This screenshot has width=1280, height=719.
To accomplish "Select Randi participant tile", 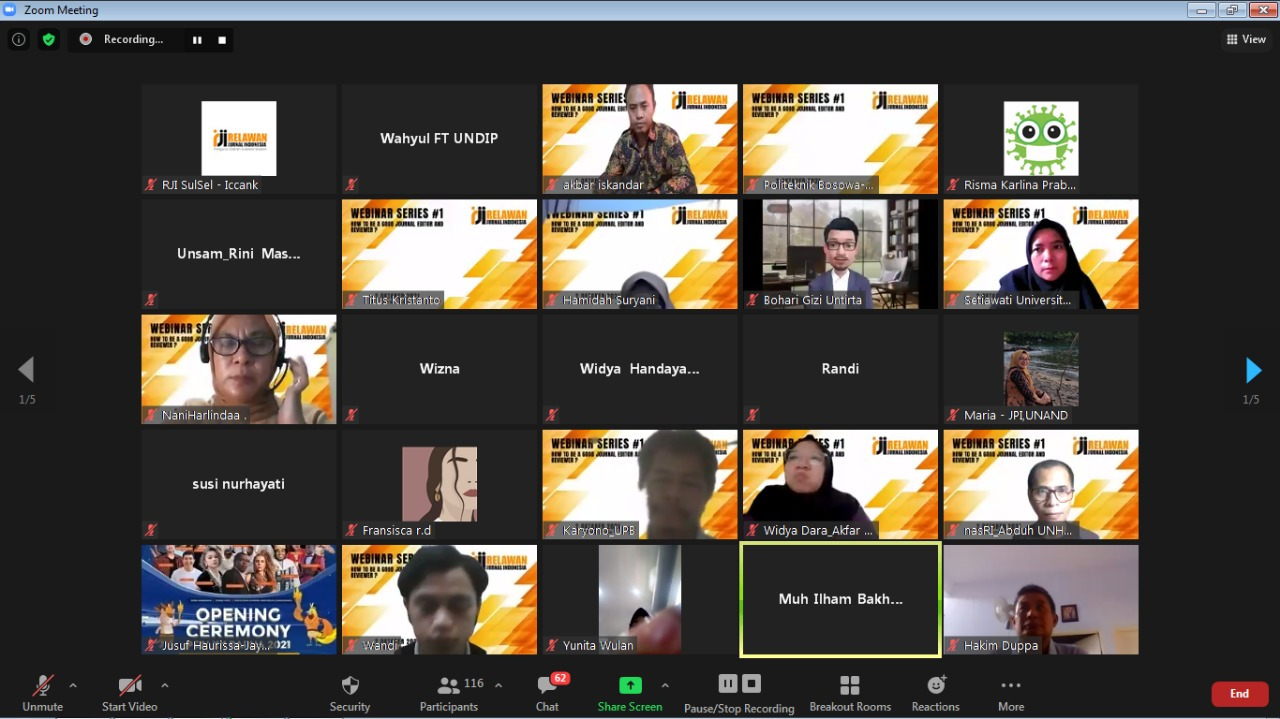I will pos(840,369).
